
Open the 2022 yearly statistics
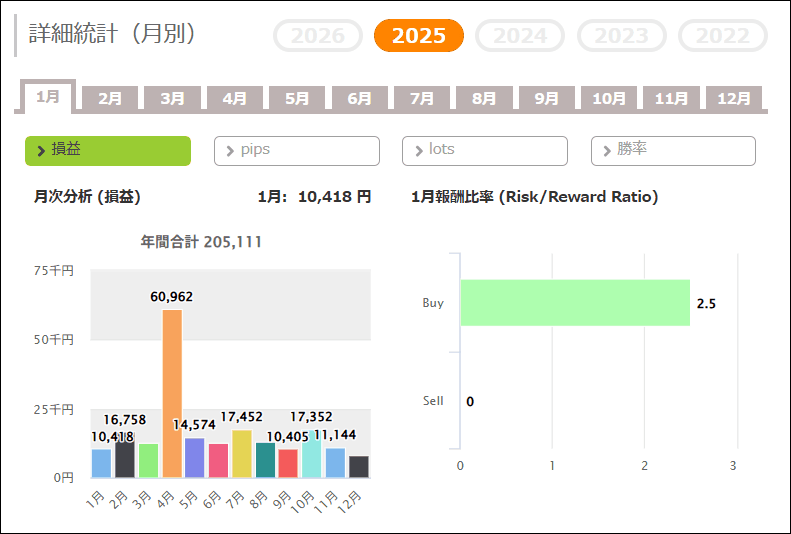[722, 36]
